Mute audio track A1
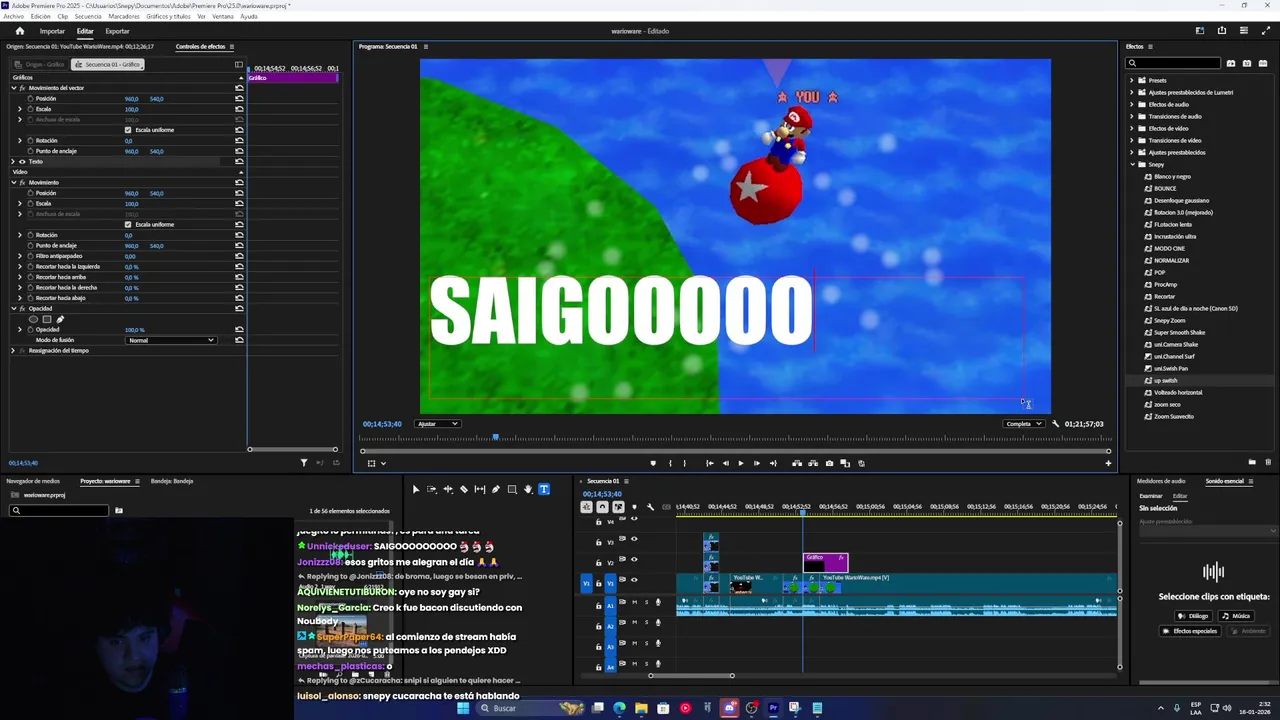The image size is (1280, 720). (634, 602)
